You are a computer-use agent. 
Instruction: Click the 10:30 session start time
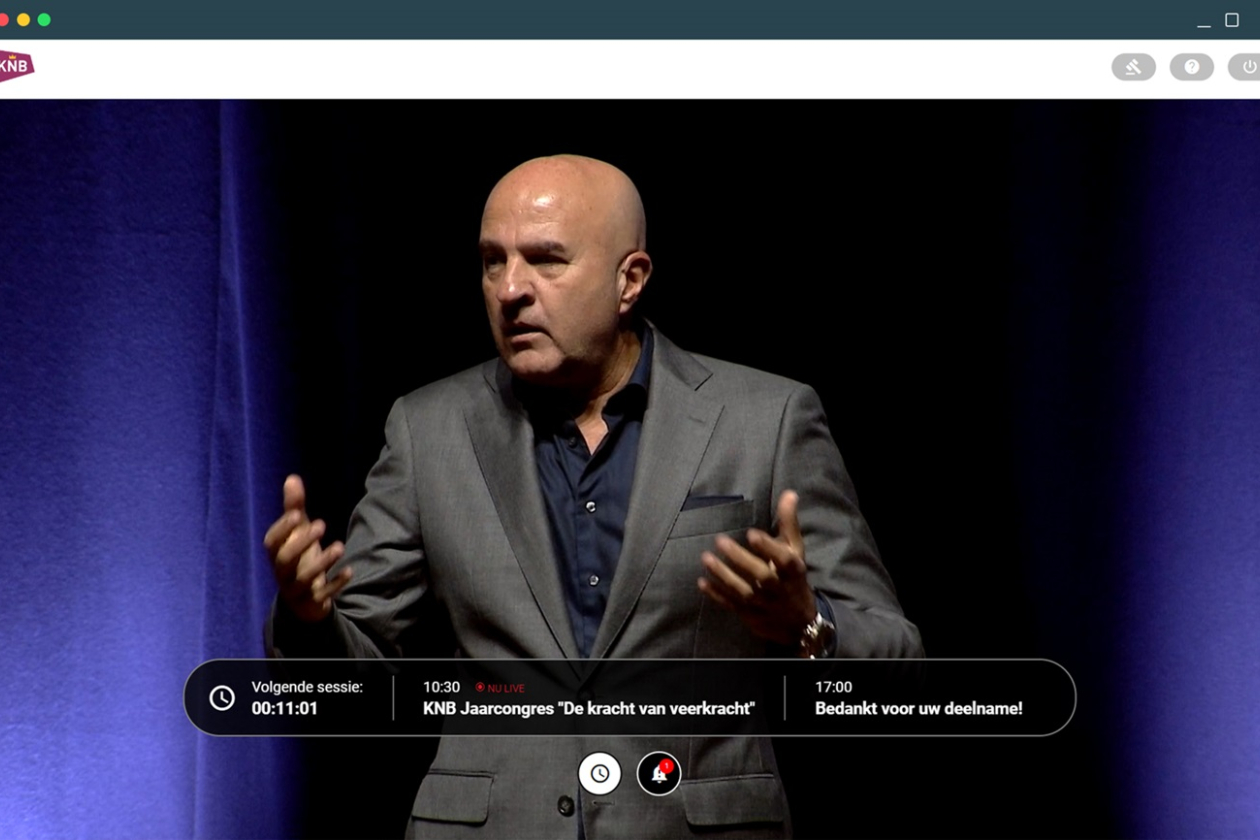pos(441,687)
